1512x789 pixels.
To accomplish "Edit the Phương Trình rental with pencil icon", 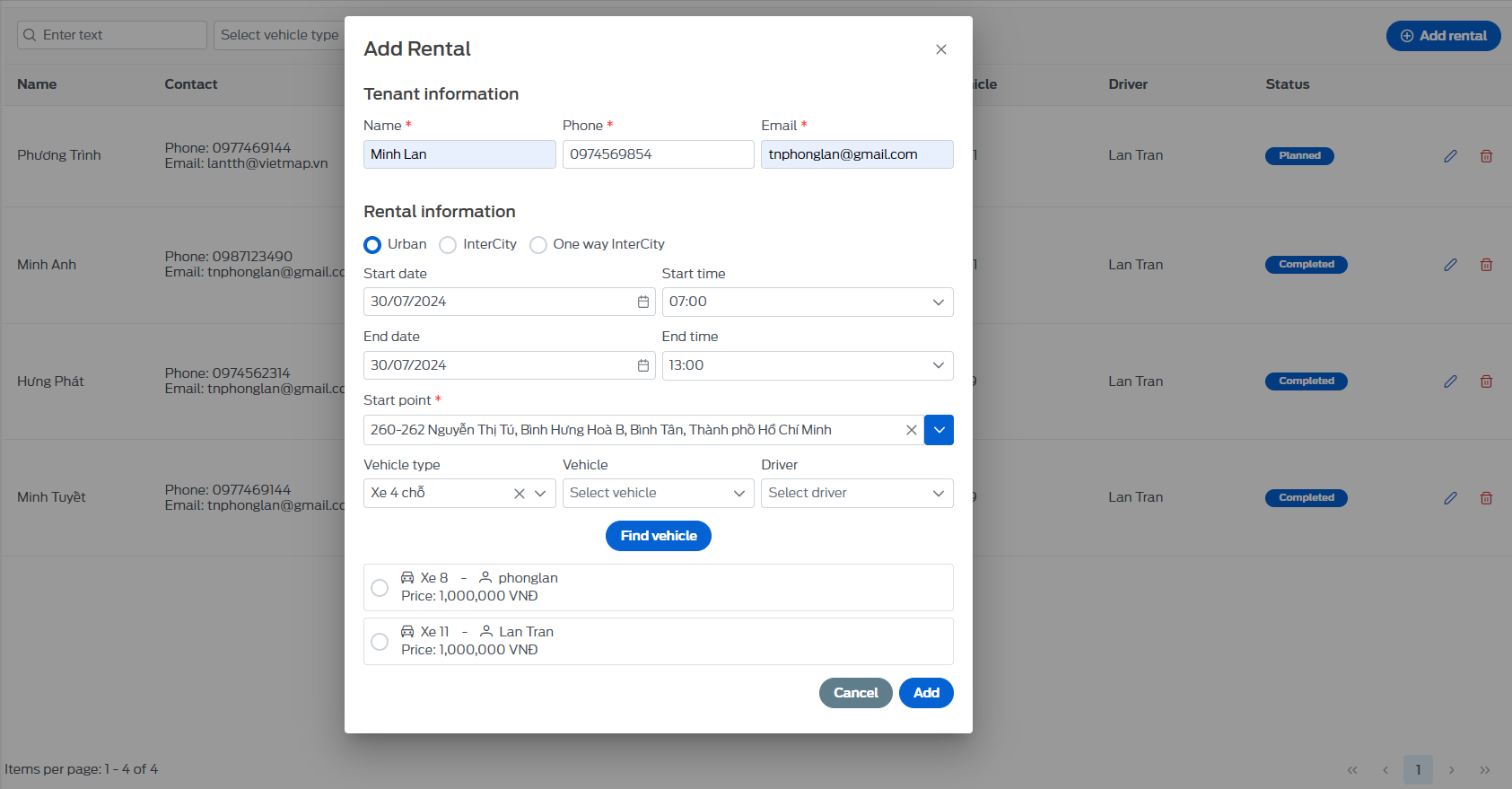I will click(x=1450, y=156).
